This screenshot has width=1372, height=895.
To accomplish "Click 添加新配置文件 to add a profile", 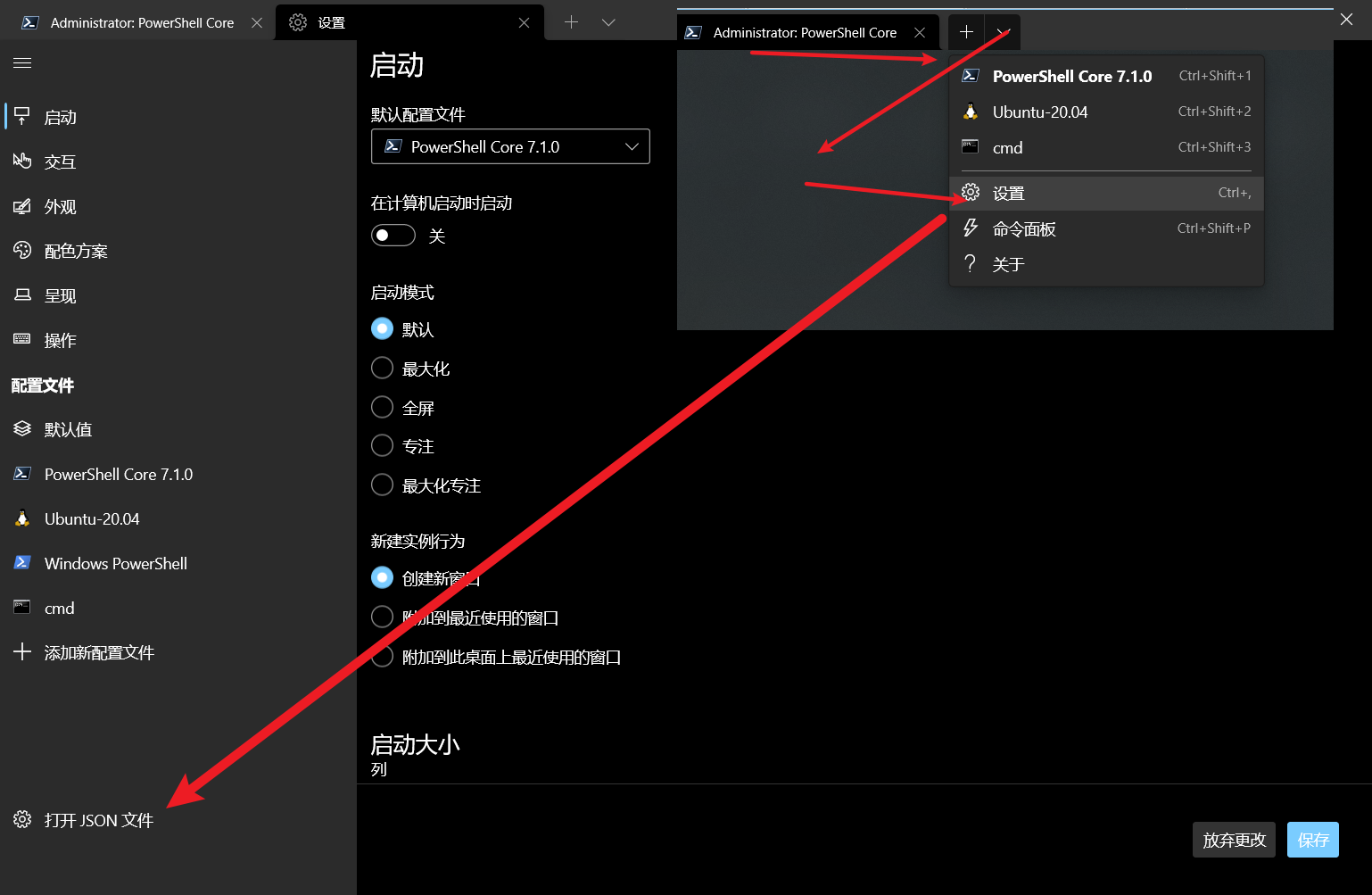I will 178,652.
